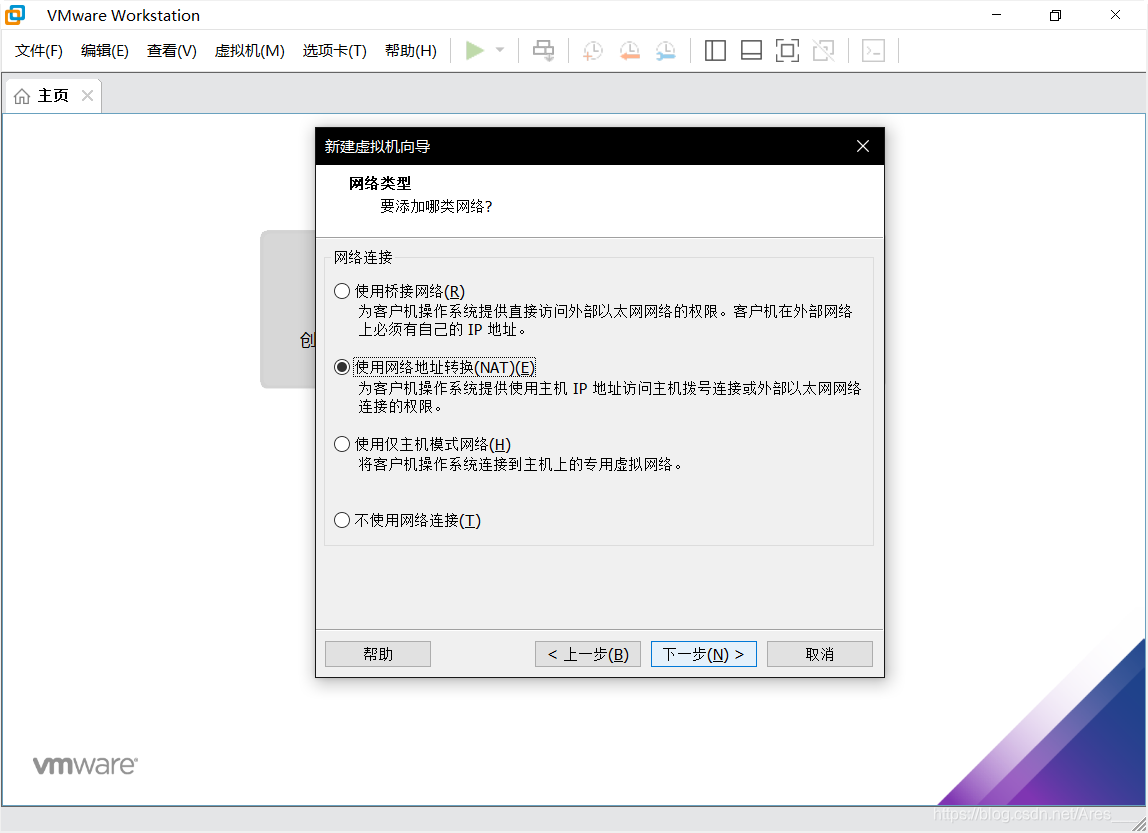1148x833 pixels.
Task: Click the Enter Full Screen icon
Action: pyautogui.click(x=787, y=51)
